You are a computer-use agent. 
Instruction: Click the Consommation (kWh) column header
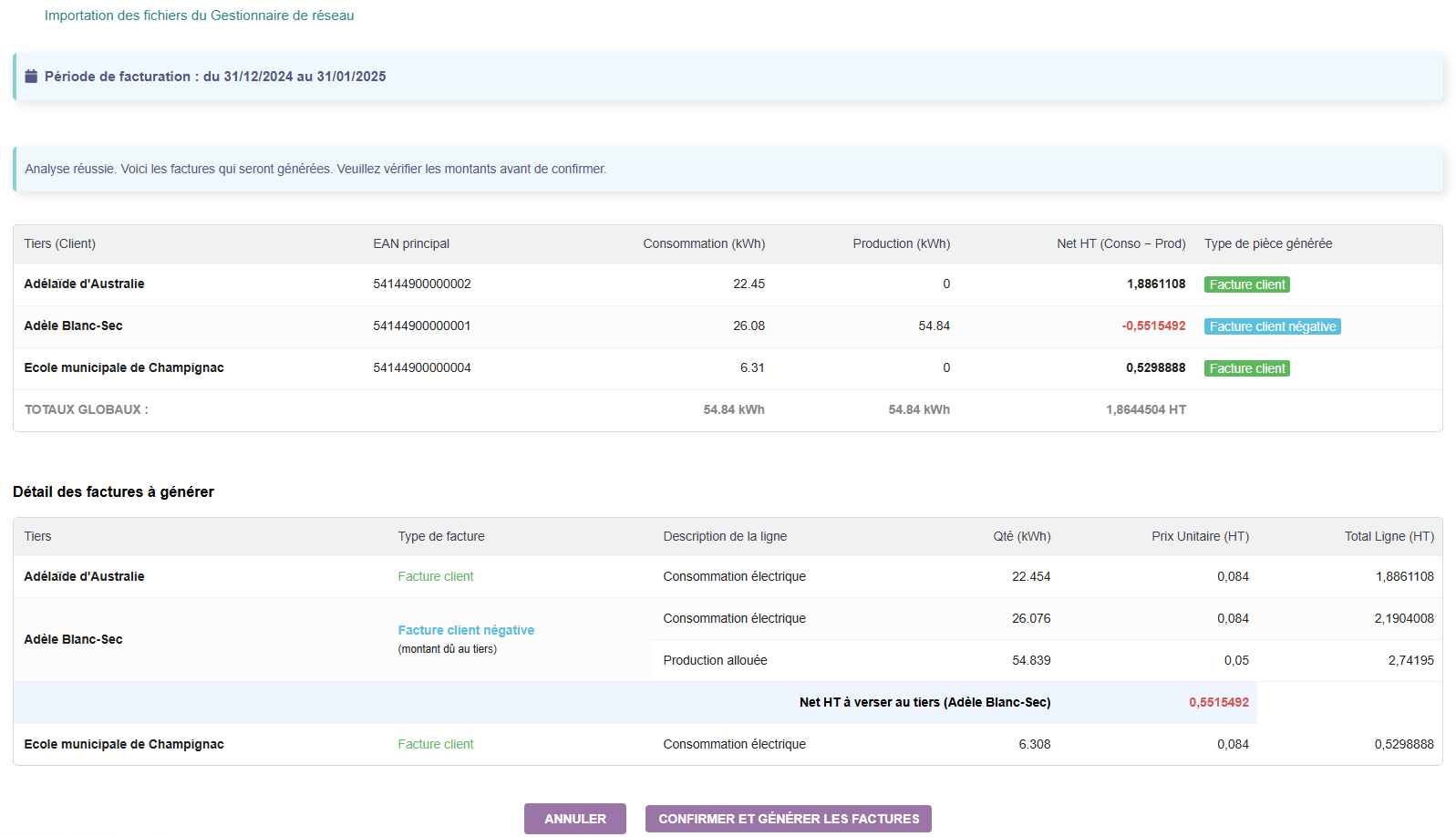704,243
